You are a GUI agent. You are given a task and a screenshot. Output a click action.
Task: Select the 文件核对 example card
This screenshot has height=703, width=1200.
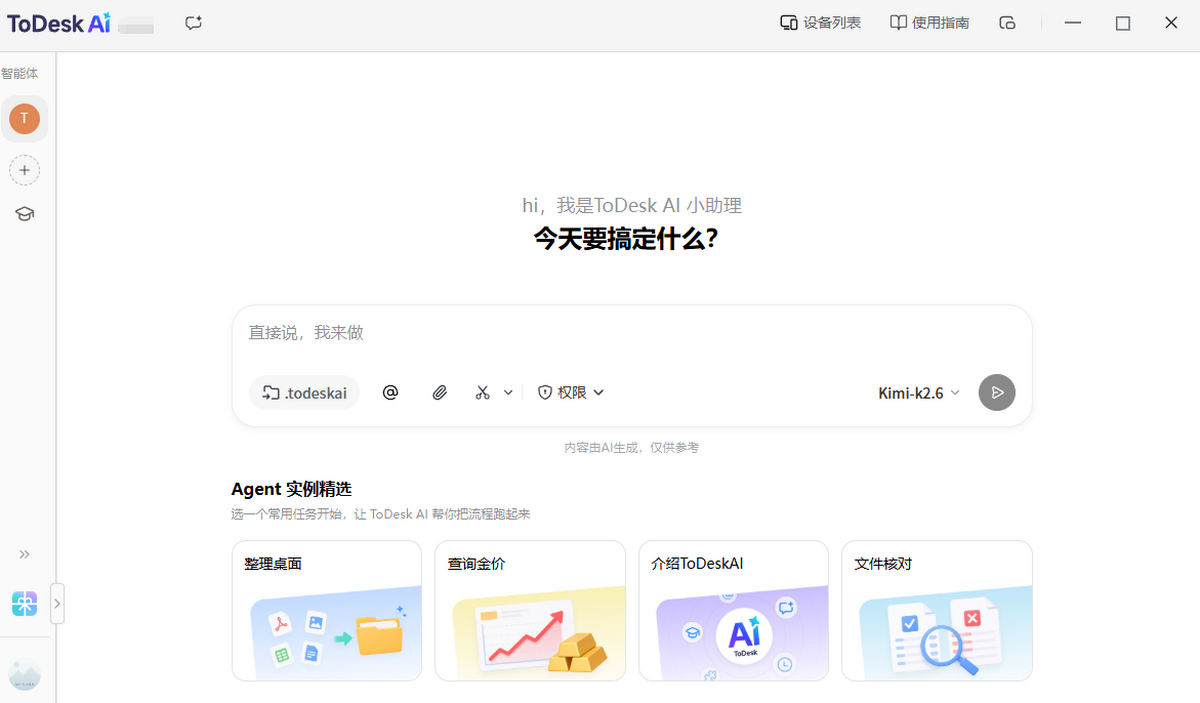tap(937, 611)
